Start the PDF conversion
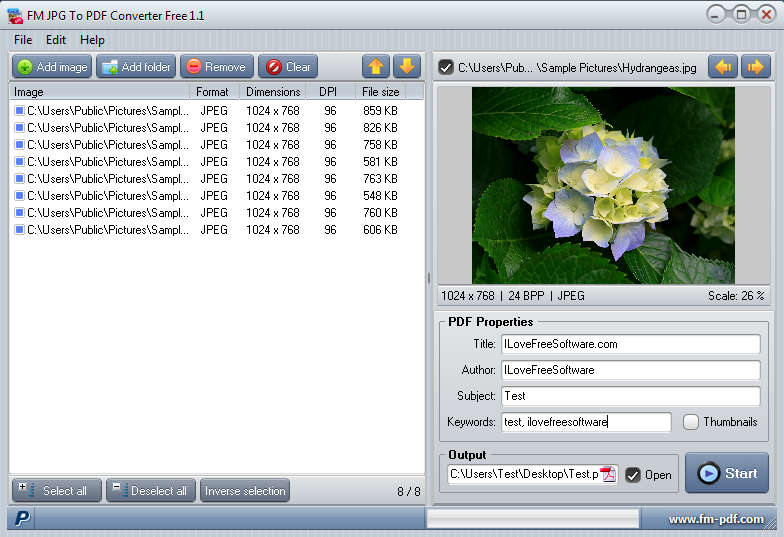Viewport: 784px width, 537px height. (x=726, y=473)
